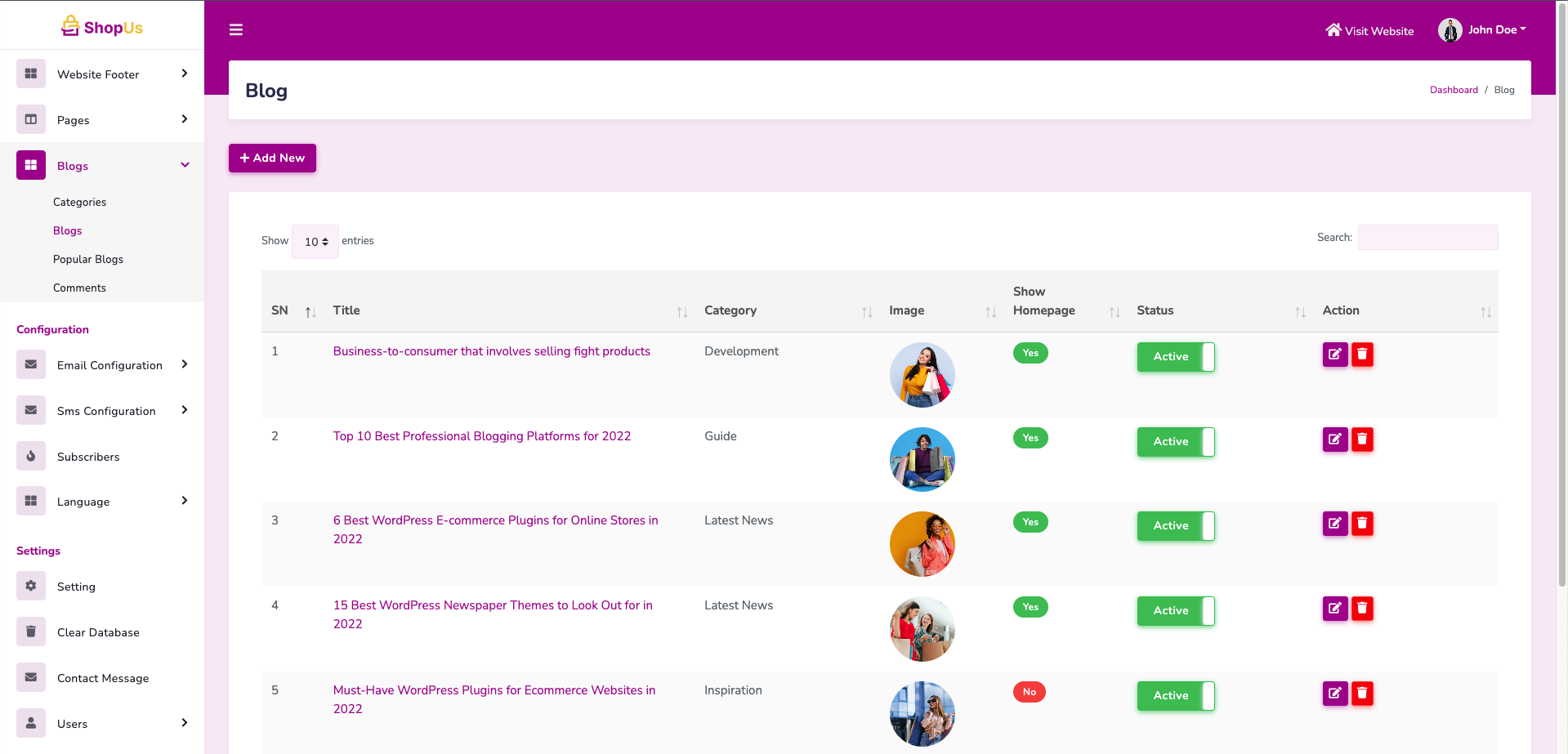
Task: Open John Doe user dropdown
Action: tap(1482, 30)
